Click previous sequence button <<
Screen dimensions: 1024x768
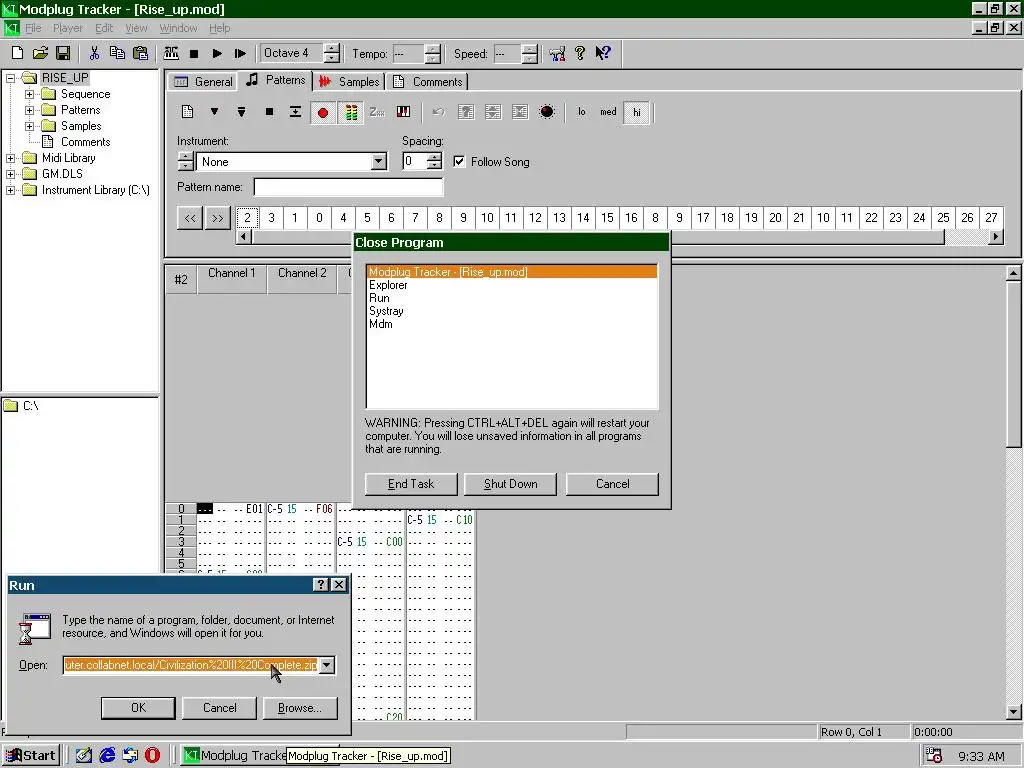[x=189, y=218]
